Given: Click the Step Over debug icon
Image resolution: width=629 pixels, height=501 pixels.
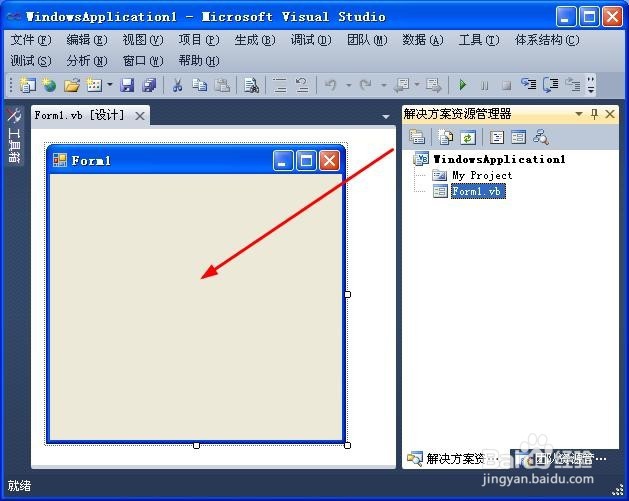Looking at the screenshot, I should 550,85.
